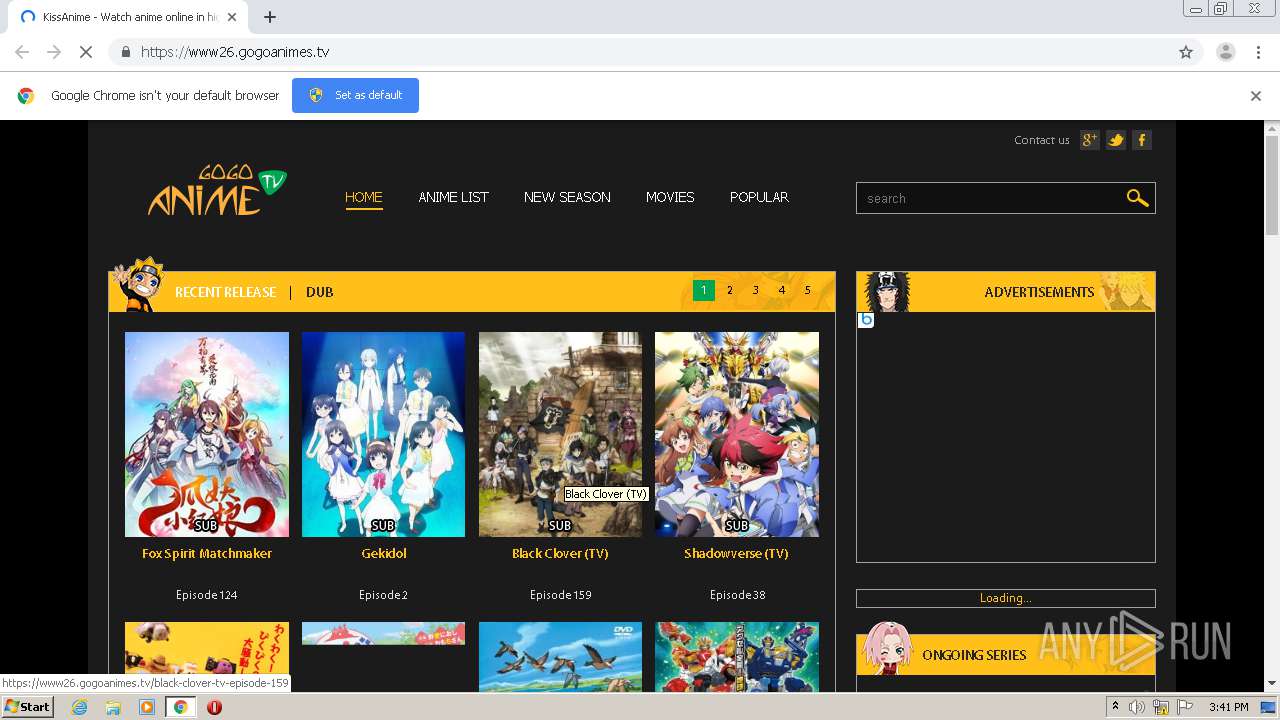
Task: Open Shadowverse (TV) title link
Action: [737, 553]
